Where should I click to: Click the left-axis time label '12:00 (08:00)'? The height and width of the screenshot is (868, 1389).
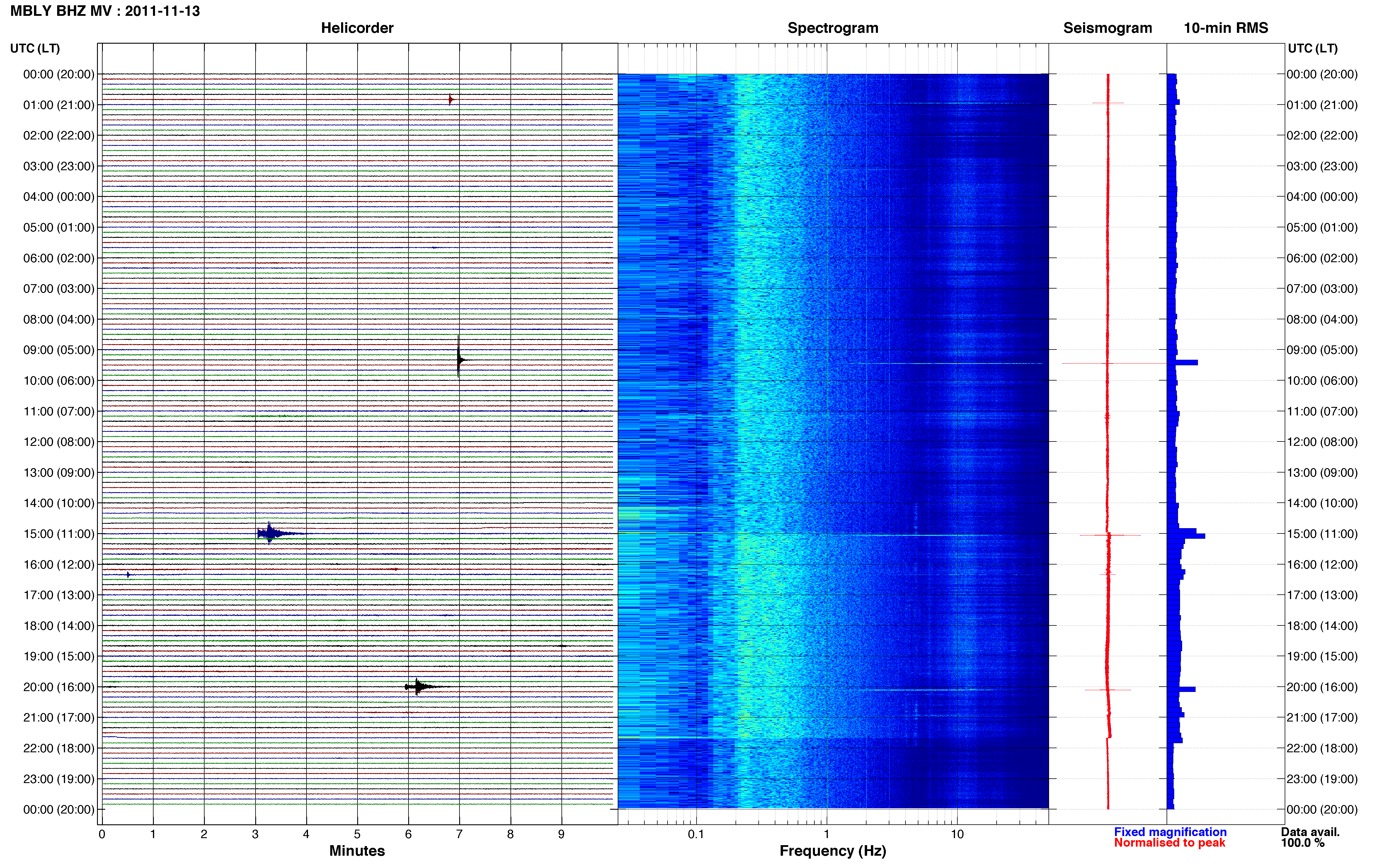(59, 442)
